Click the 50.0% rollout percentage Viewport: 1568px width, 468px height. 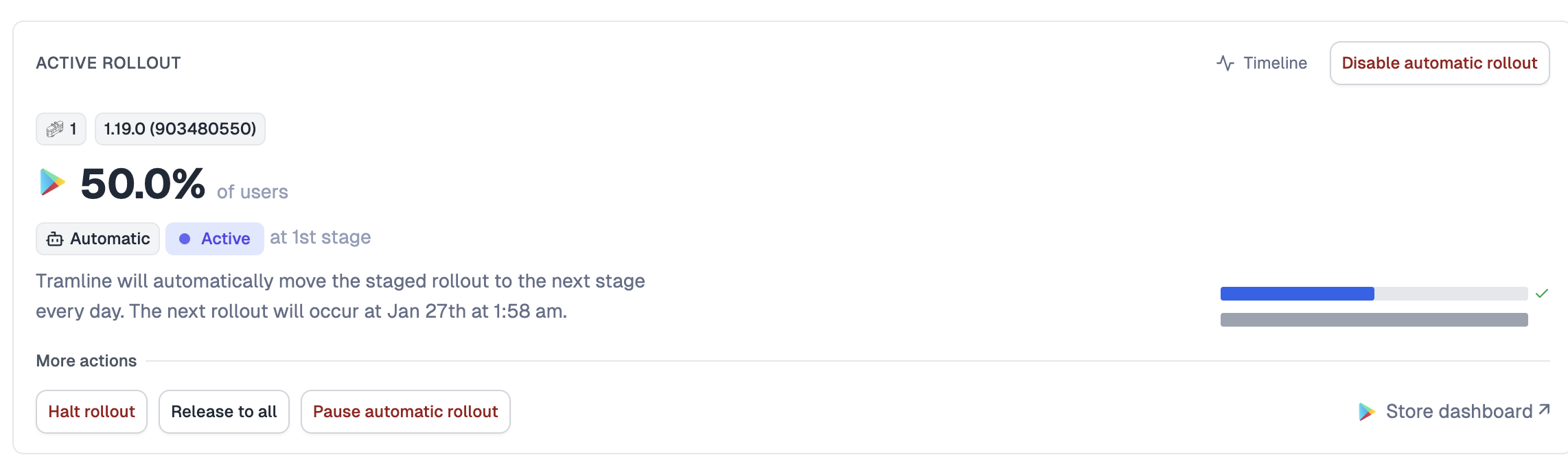coord(143,184)
